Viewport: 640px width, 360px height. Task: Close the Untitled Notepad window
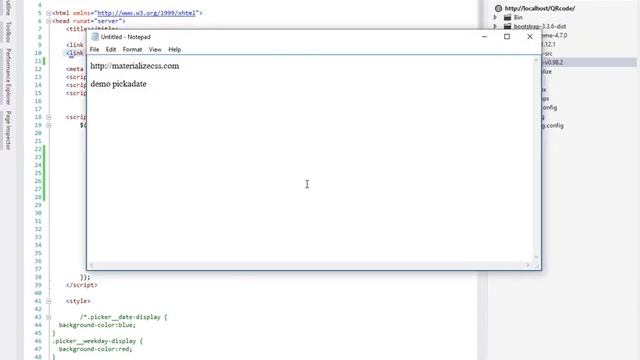tap(530, 37)
